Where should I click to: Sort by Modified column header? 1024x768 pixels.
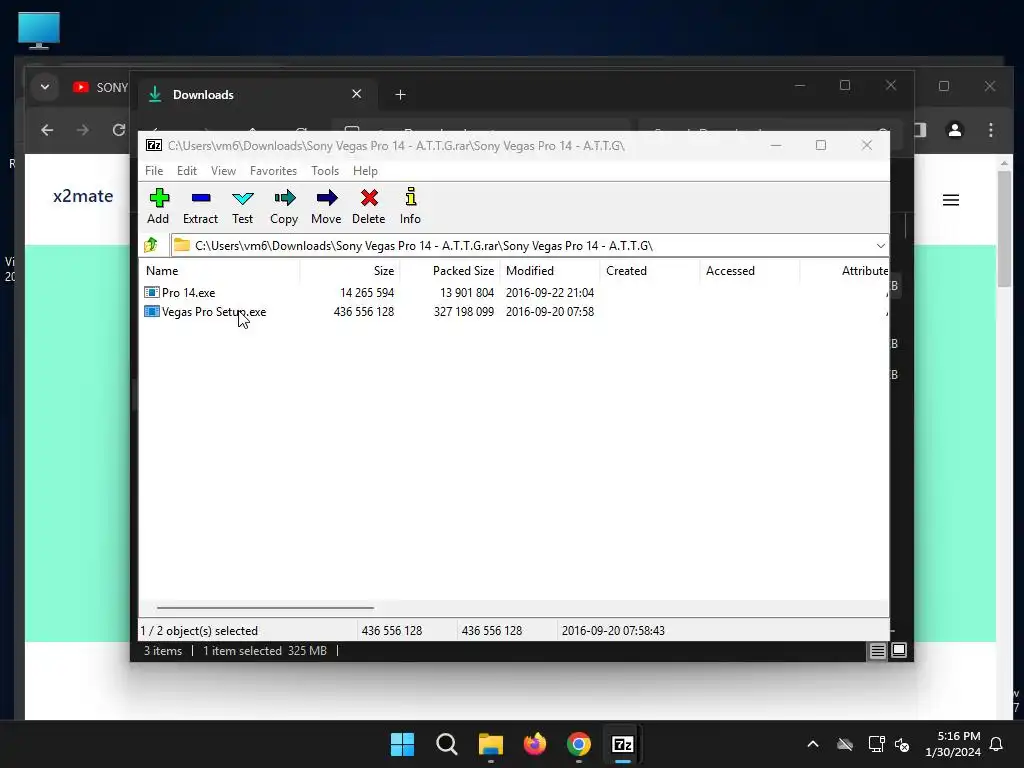coord(550,270)
